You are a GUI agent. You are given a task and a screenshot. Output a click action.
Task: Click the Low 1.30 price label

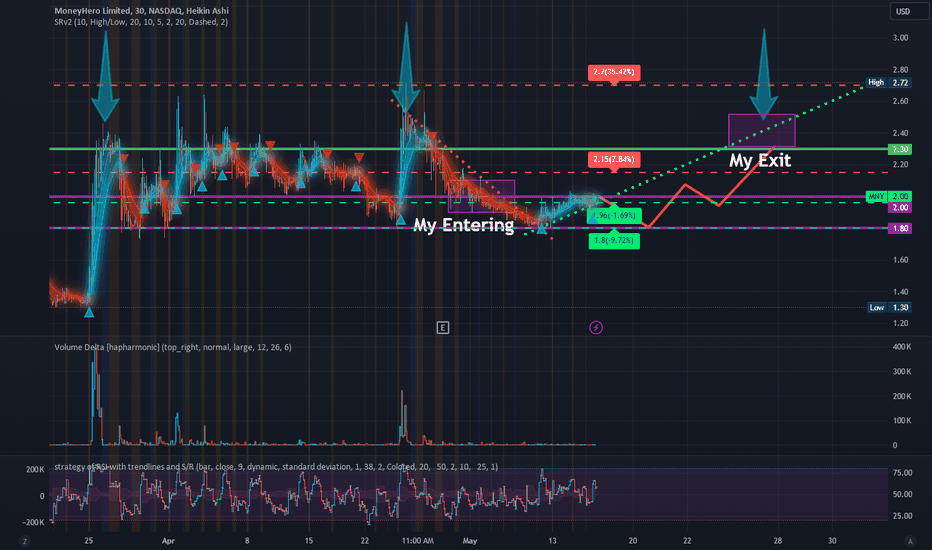click(889, 307)
